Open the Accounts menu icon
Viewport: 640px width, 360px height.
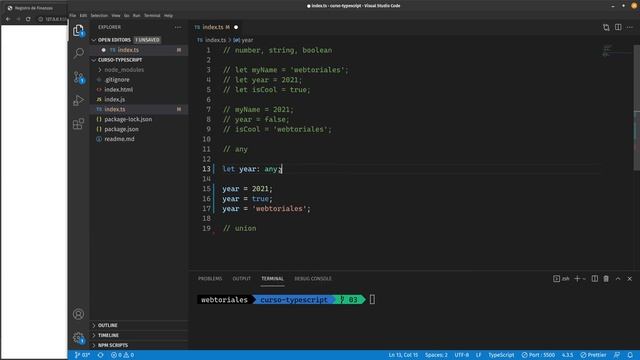pos(78,314)
